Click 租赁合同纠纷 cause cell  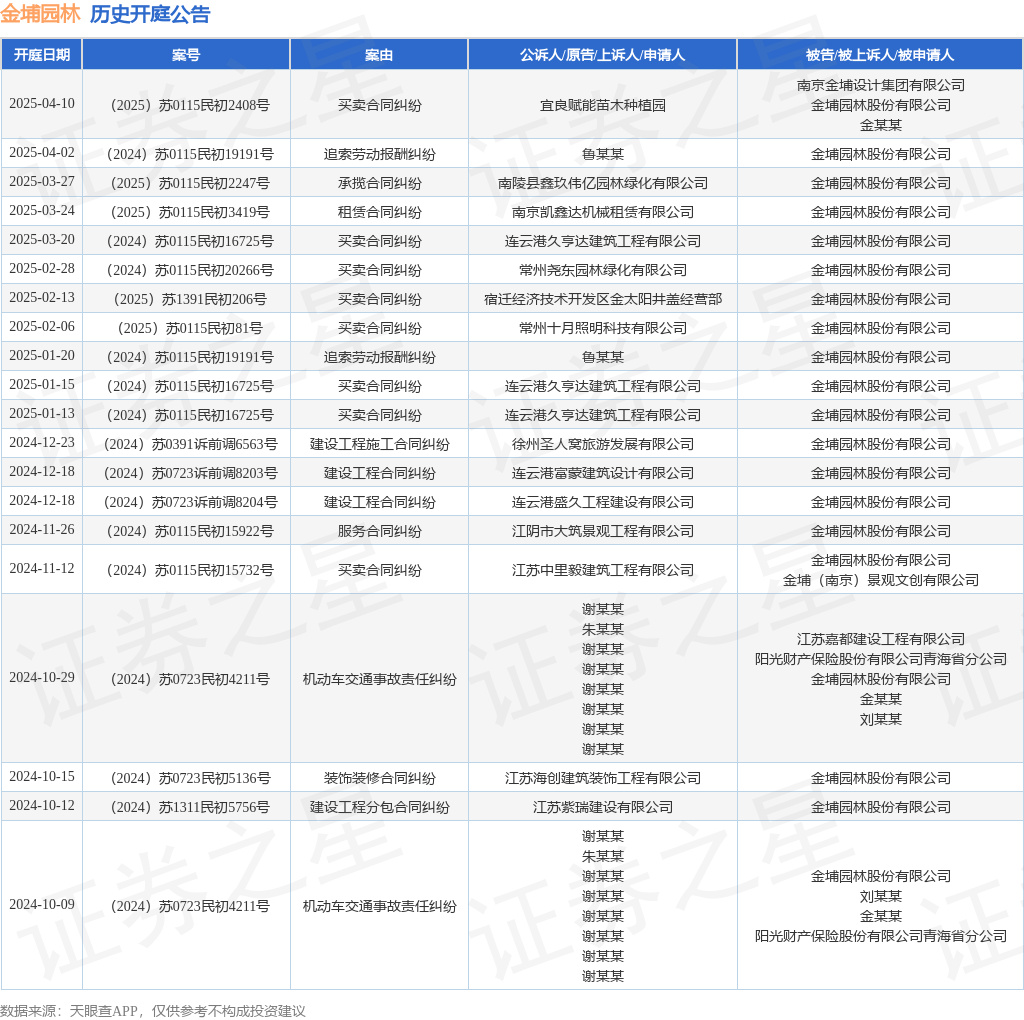(x=379, y=212)
